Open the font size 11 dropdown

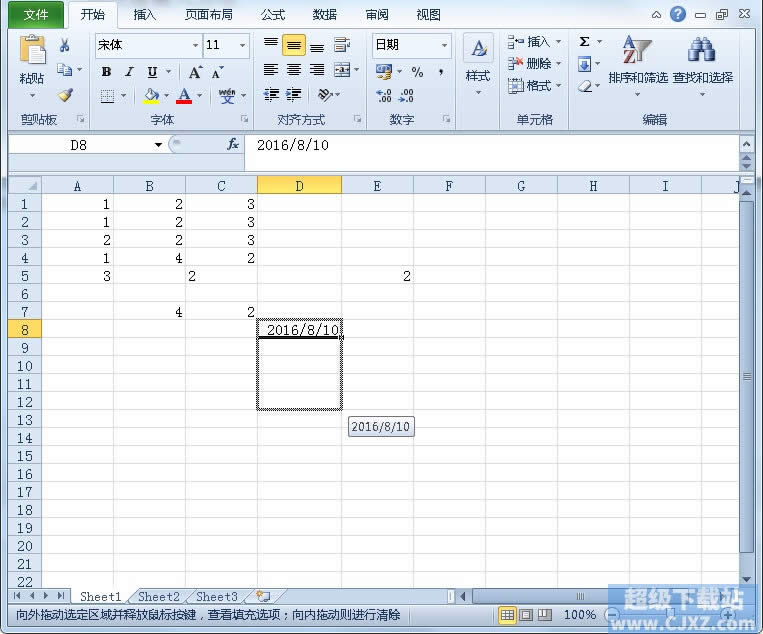242,46
